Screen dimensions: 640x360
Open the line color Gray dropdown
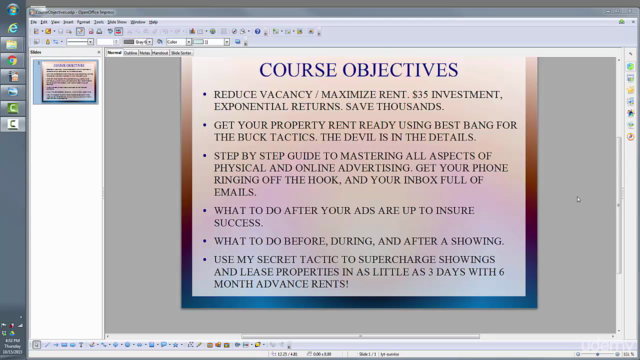tap(149, 42)
